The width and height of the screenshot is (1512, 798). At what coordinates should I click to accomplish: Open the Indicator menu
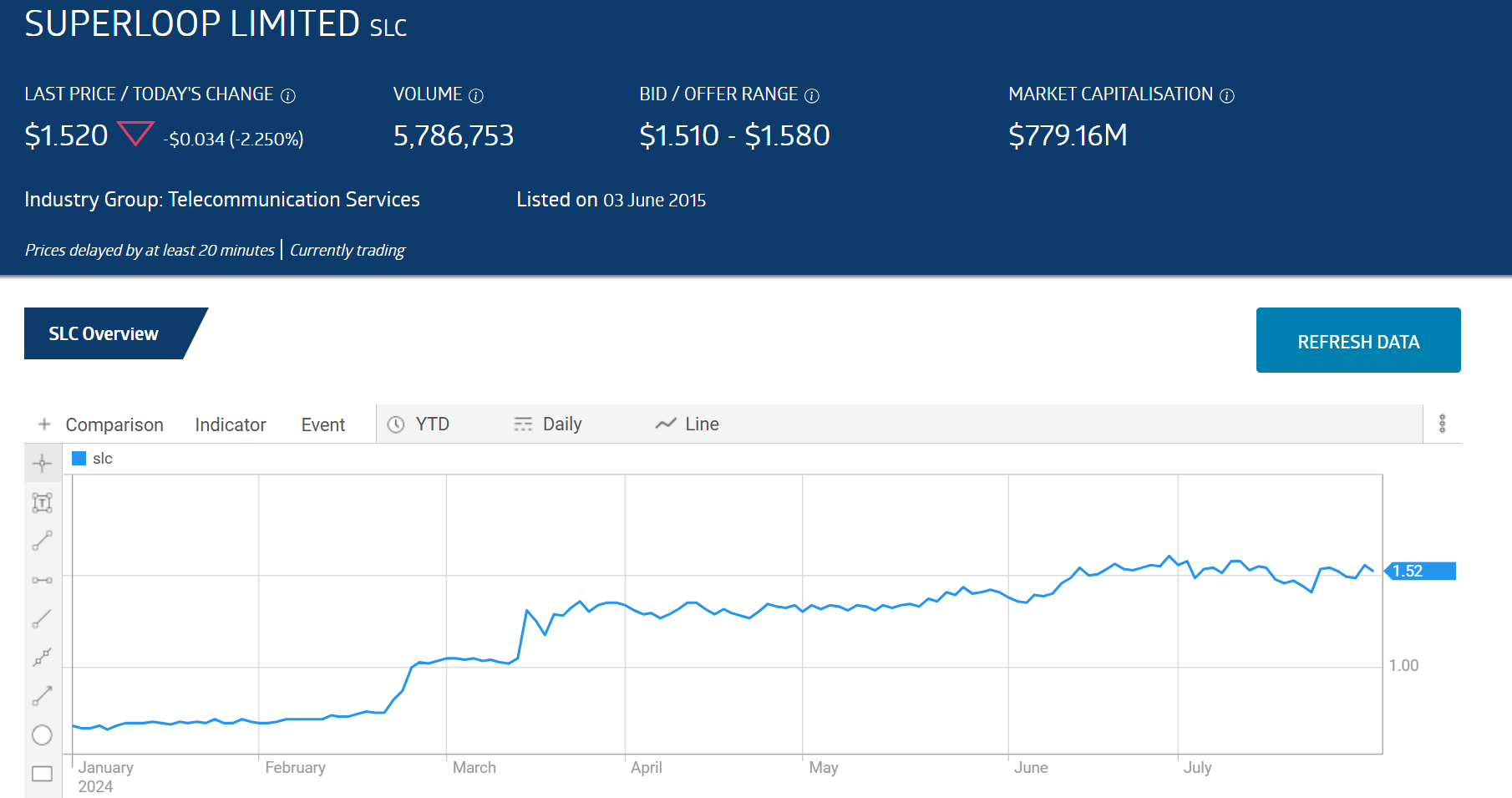[231, 424]
